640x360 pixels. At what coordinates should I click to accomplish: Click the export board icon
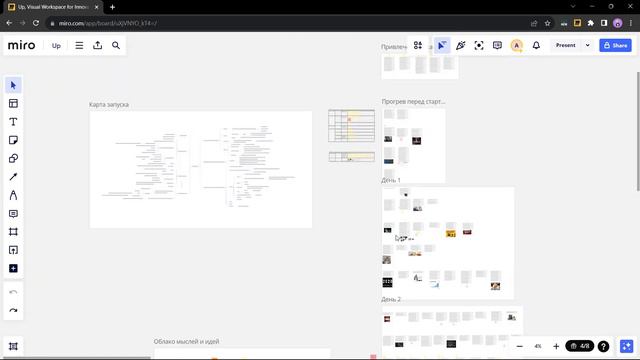tap(98, 45)
